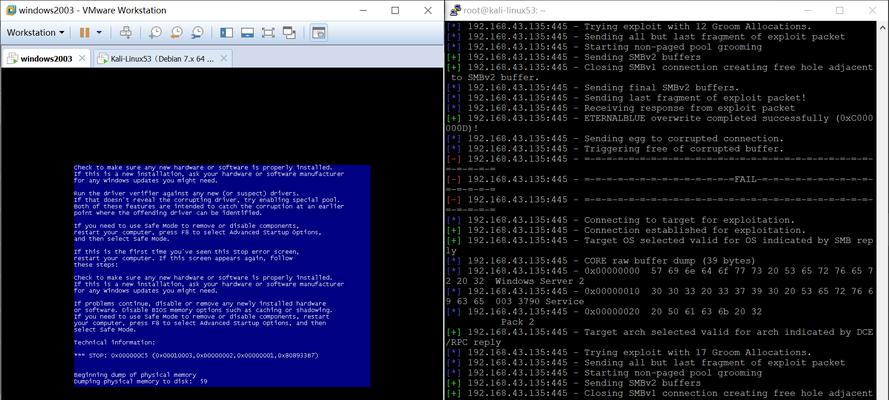Screen dimensions: 889x400
Task: Click 'Connection established for exploitation' line
Action: pos(626,230)
